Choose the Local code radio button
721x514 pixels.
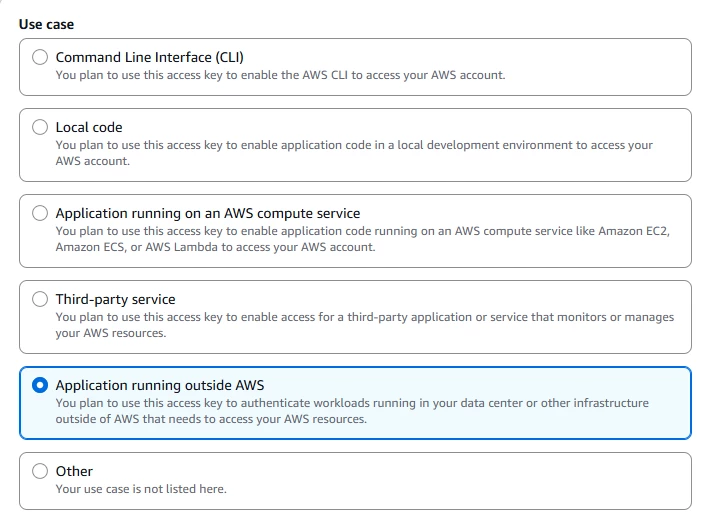point(40,127)
